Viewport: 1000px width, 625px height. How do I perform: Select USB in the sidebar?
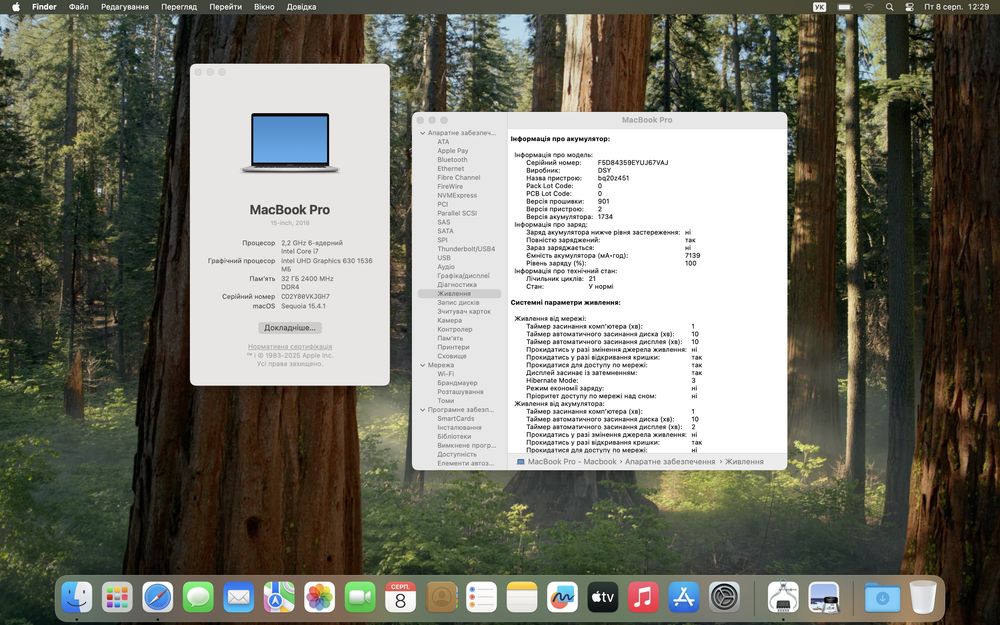[x=444, y=258]
